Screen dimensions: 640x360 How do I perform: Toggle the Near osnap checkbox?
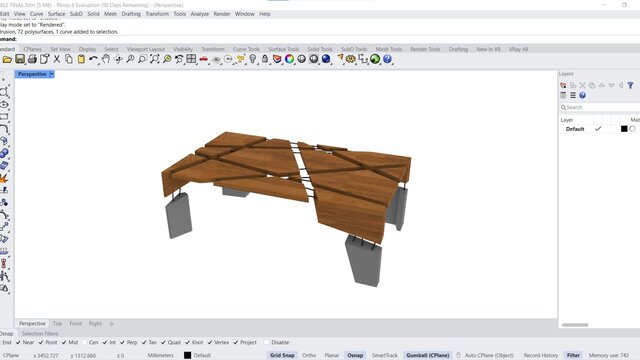(x=18, y=342)
